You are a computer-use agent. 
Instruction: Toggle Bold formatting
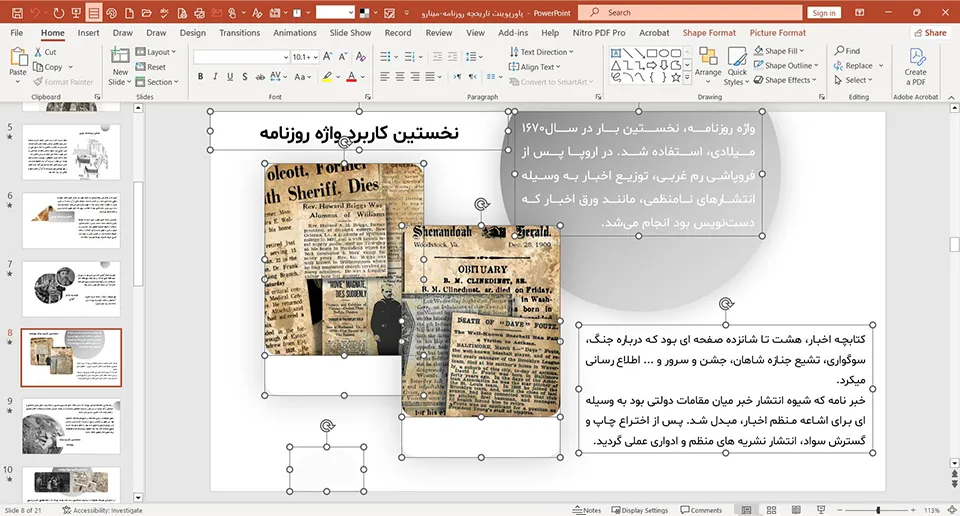pyautogui.click(x=200, y=77)
